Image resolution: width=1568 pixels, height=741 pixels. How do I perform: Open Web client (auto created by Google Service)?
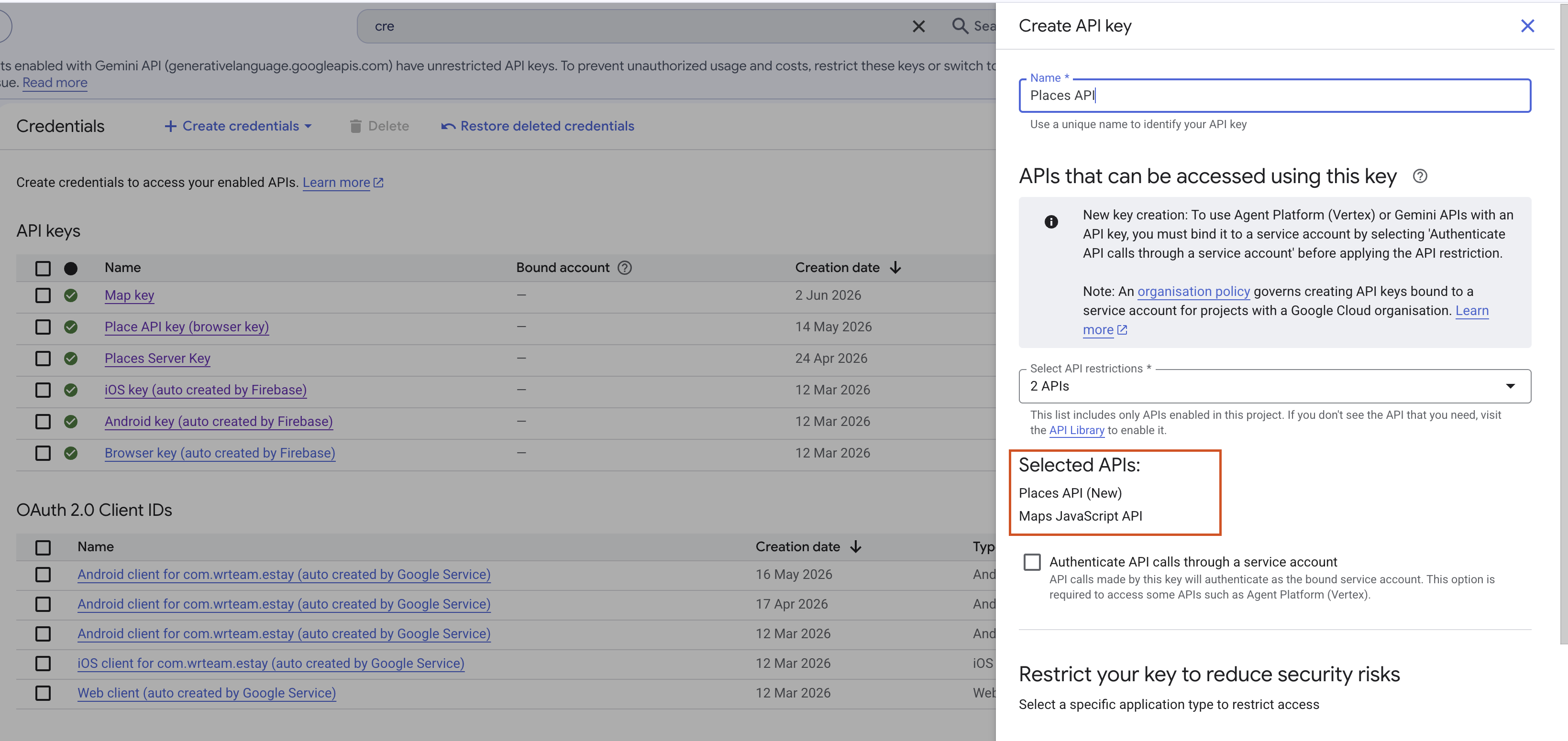[206, 693]
